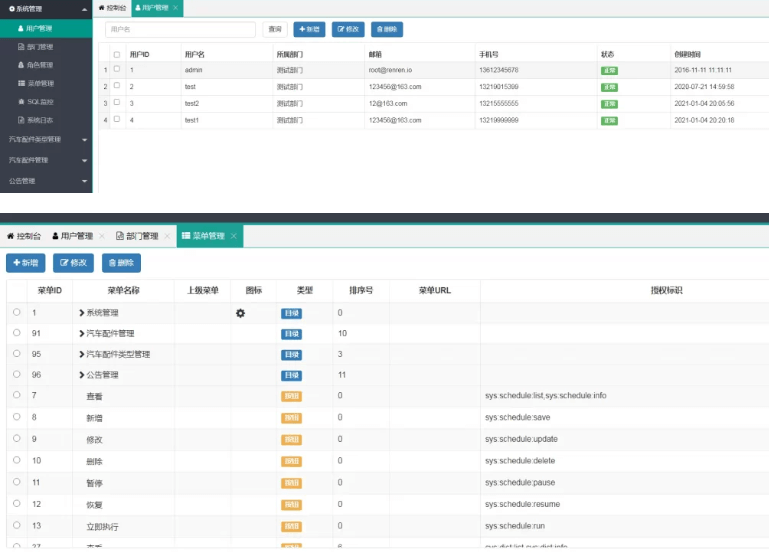This screenshot has height=552, width=769.
Task: Click the 授权标识 column header
Action: click(x=666, y=290)
